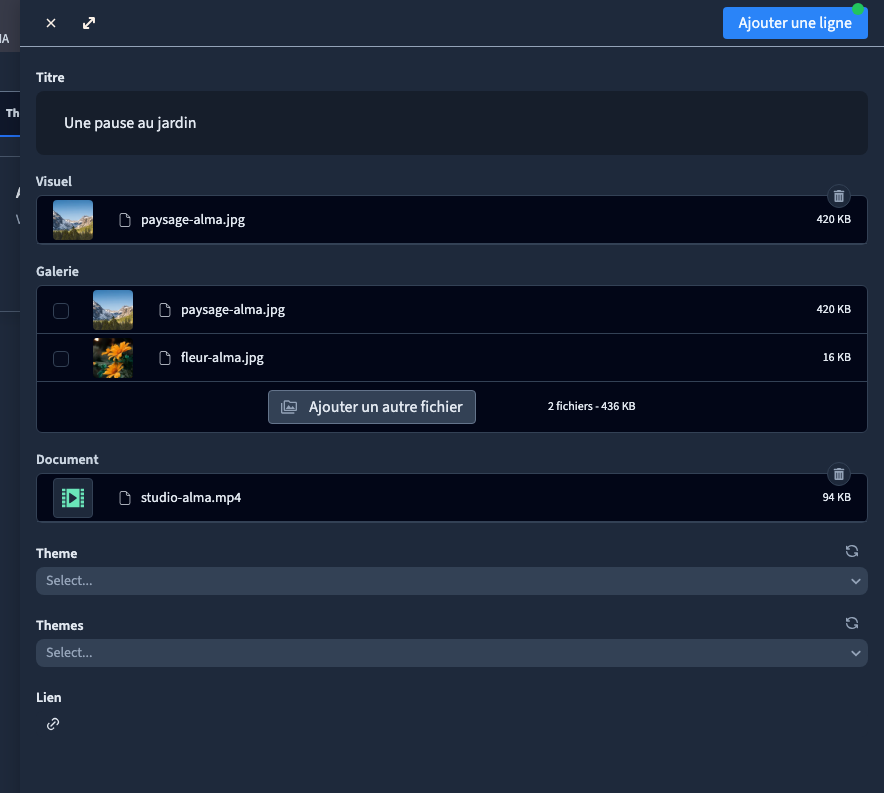Screen dimensions: 884x793
Task: Check the box for paysage-alma.jpg in Galerie
Action: click(x=61, y=311)
